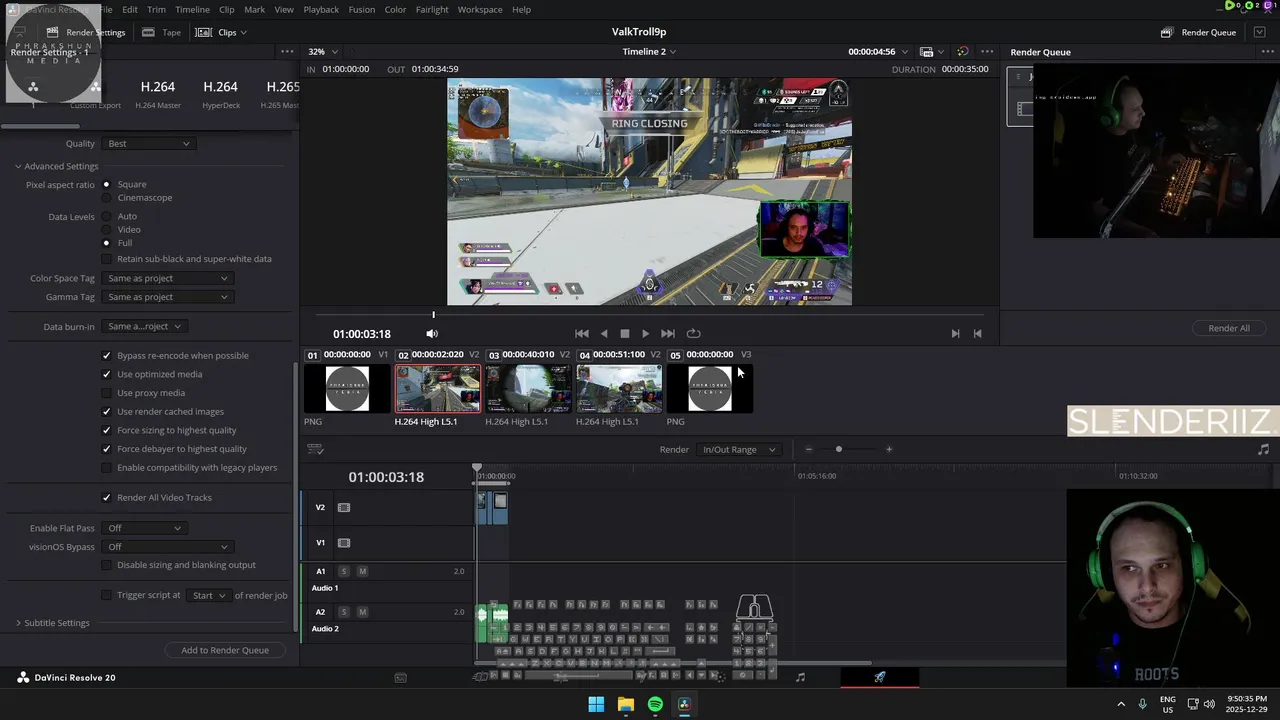Toggle Use optimized media checkbox
This screenshot has width=1280, height=720.
point(107,374)
